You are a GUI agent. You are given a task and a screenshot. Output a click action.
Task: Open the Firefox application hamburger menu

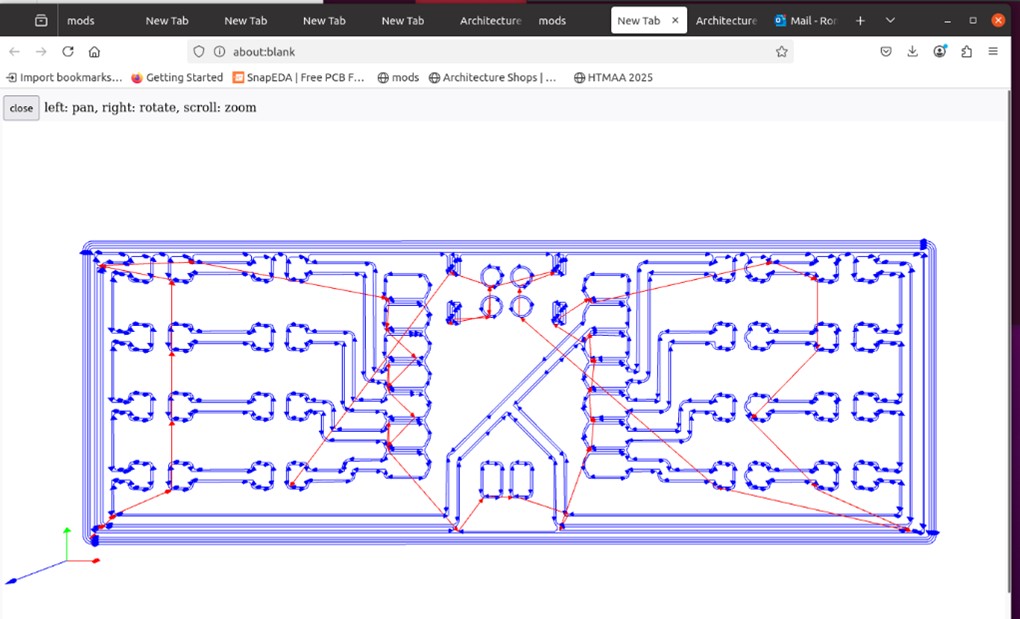[x=993, y=52]
